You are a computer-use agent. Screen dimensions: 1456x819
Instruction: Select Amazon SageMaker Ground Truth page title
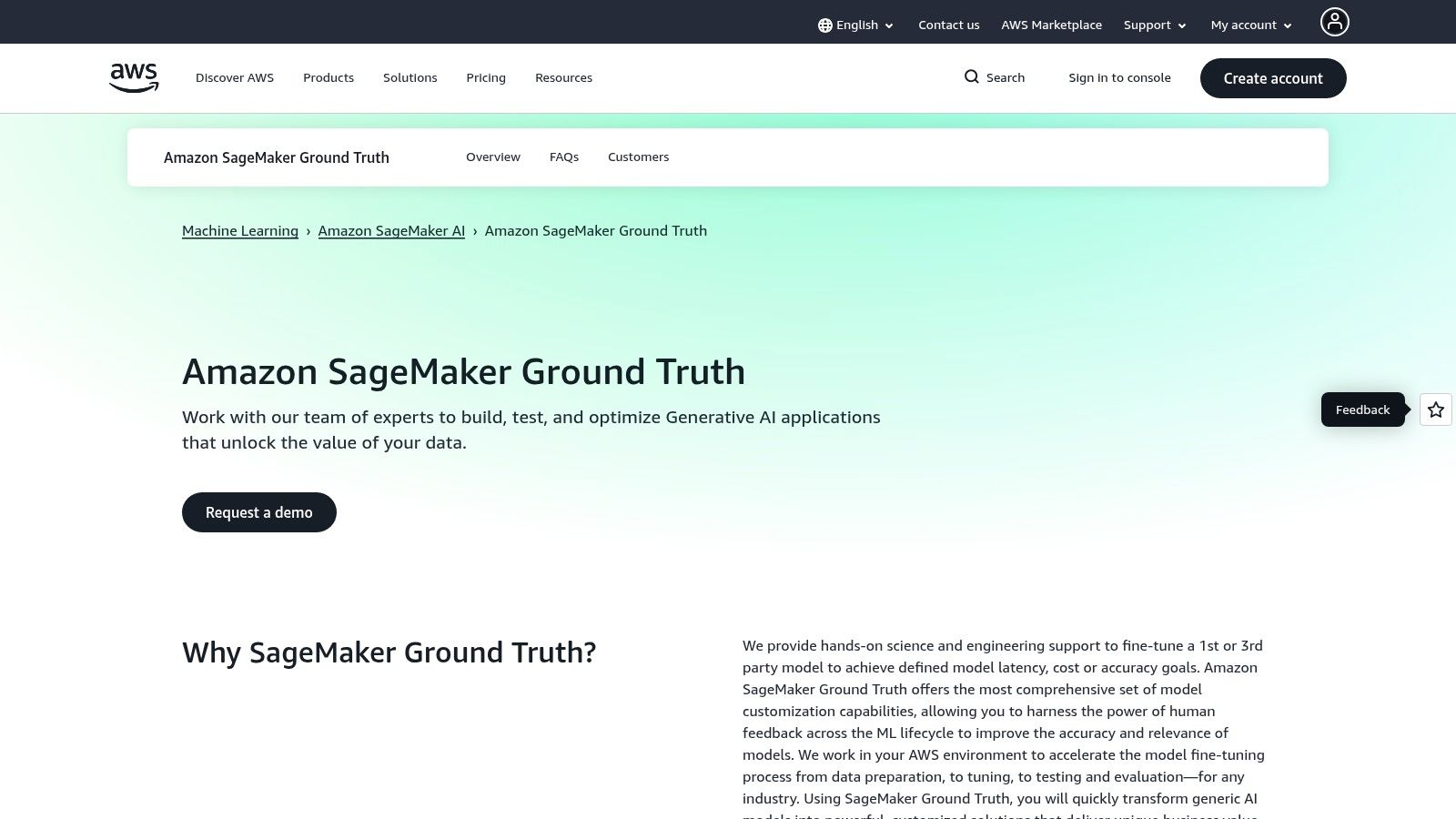[276, 157]
